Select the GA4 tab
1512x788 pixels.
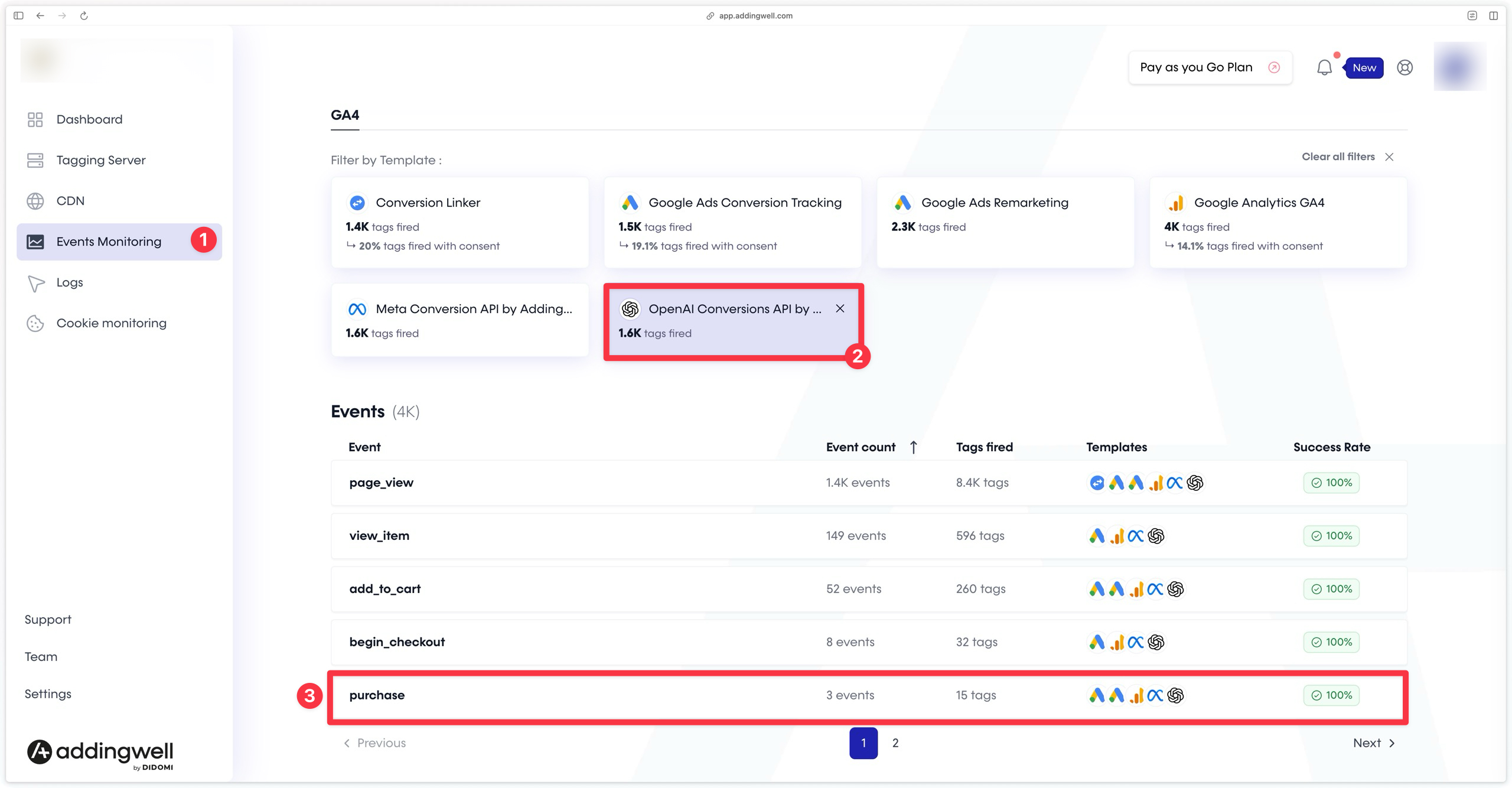345,115
